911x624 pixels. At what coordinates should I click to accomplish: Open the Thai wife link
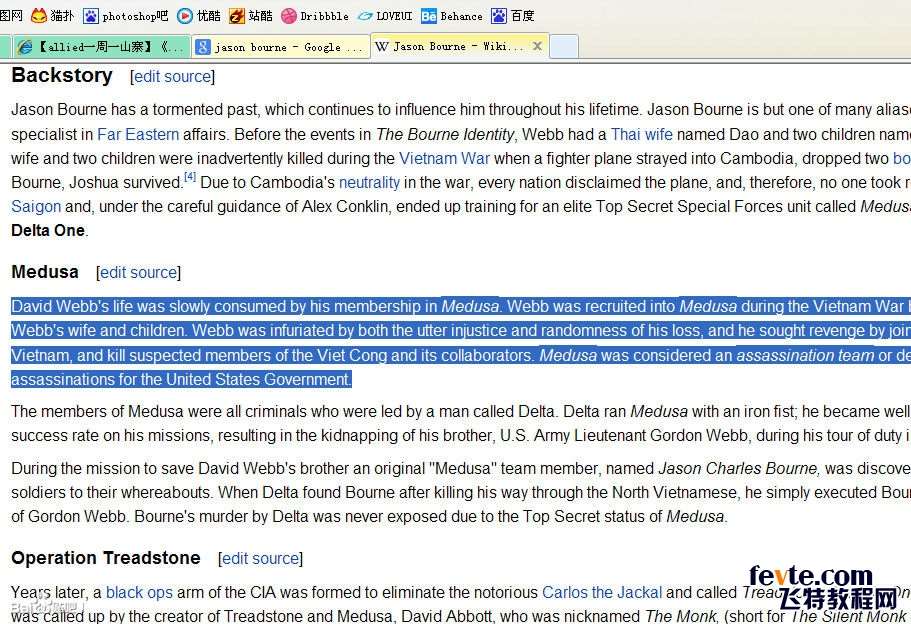pyautogui.click(x=641, y=134)
